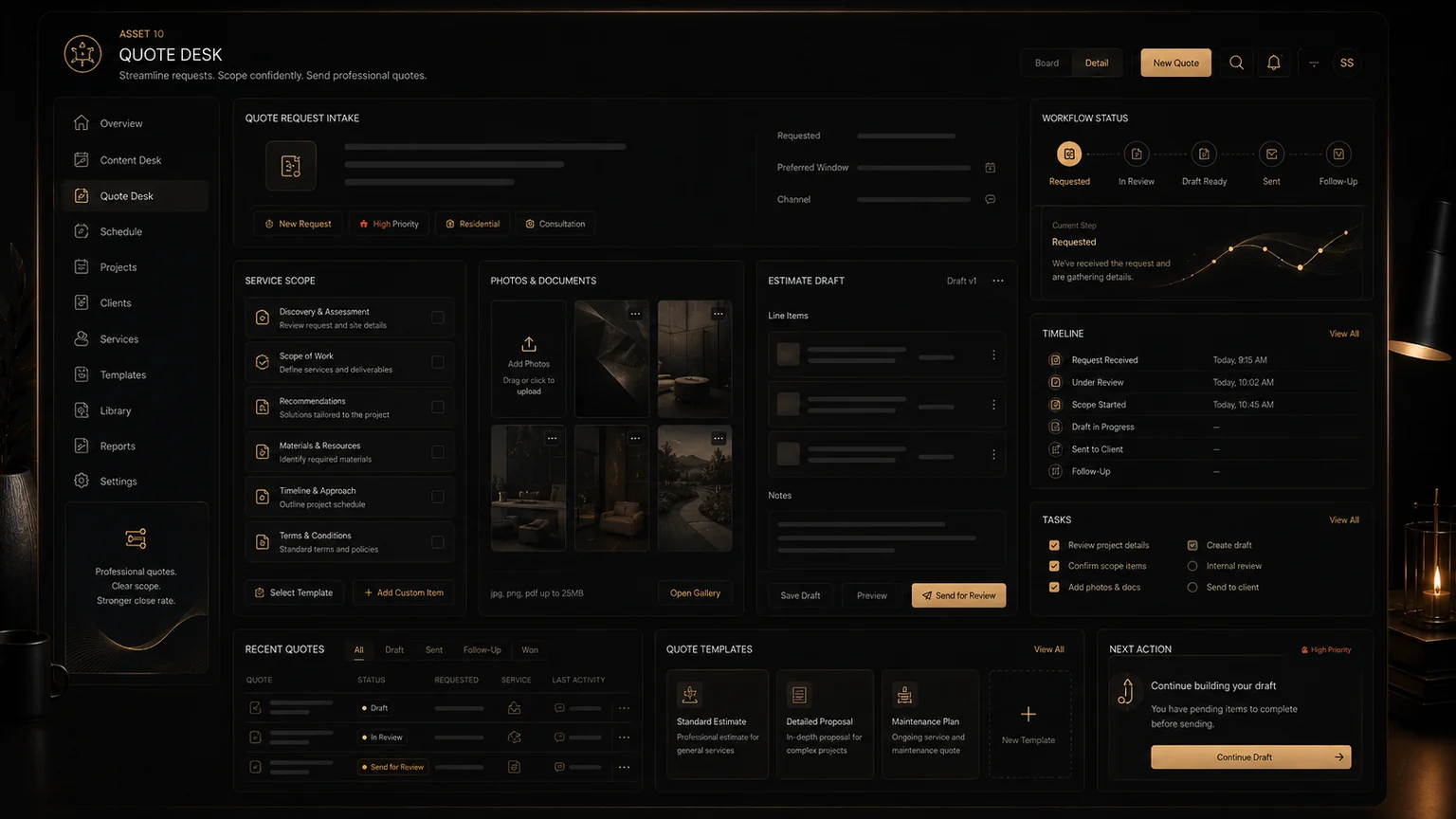Click the Services sidebar icon

coord(82,338)
